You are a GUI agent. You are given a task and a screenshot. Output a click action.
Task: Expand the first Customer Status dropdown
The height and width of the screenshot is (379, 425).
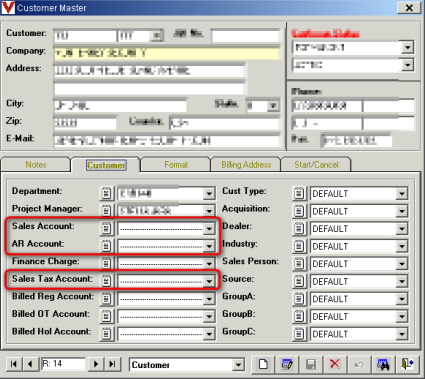pyautogui.click(x=408, y=47)
